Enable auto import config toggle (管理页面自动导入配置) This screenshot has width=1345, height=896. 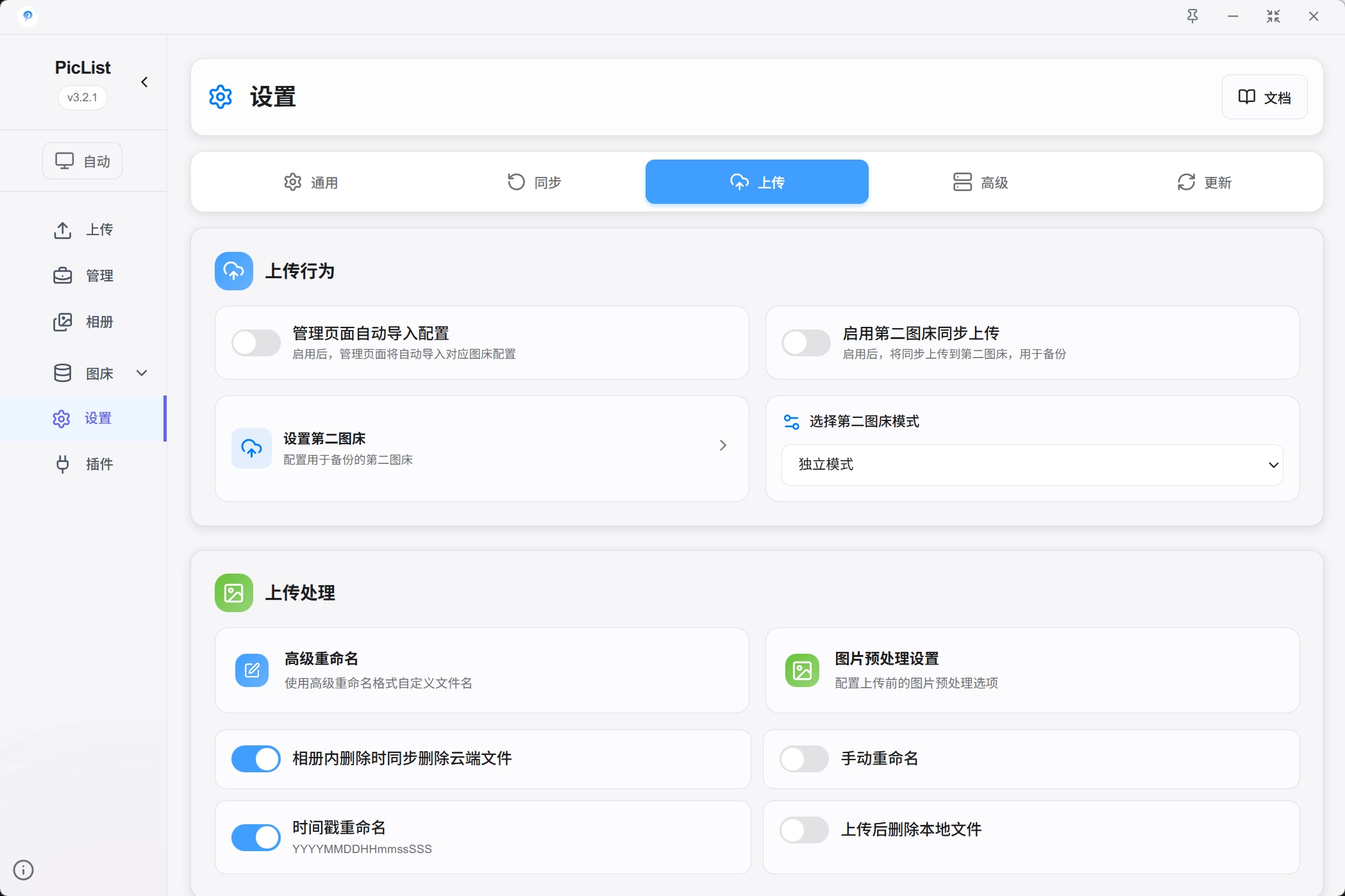(256, 343)
